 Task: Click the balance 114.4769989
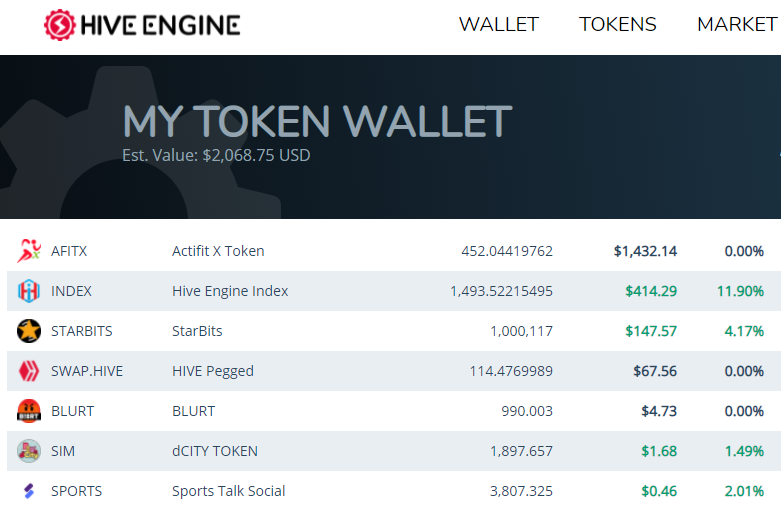click(x=511, y=371)
